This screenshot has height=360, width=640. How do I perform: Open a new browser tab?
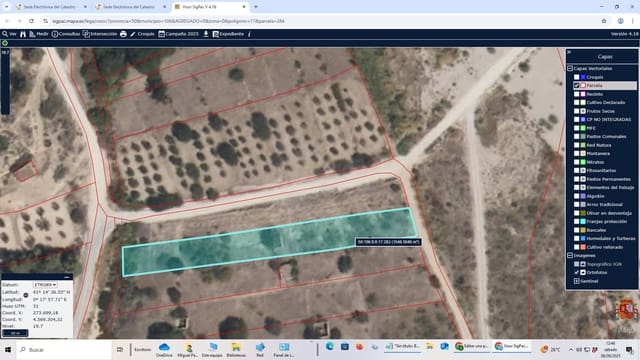pyautogui.click(x=256, y=7)
